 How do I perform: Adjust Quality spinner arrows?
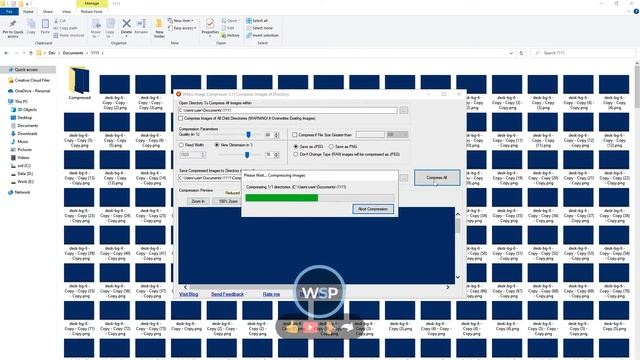276,135
